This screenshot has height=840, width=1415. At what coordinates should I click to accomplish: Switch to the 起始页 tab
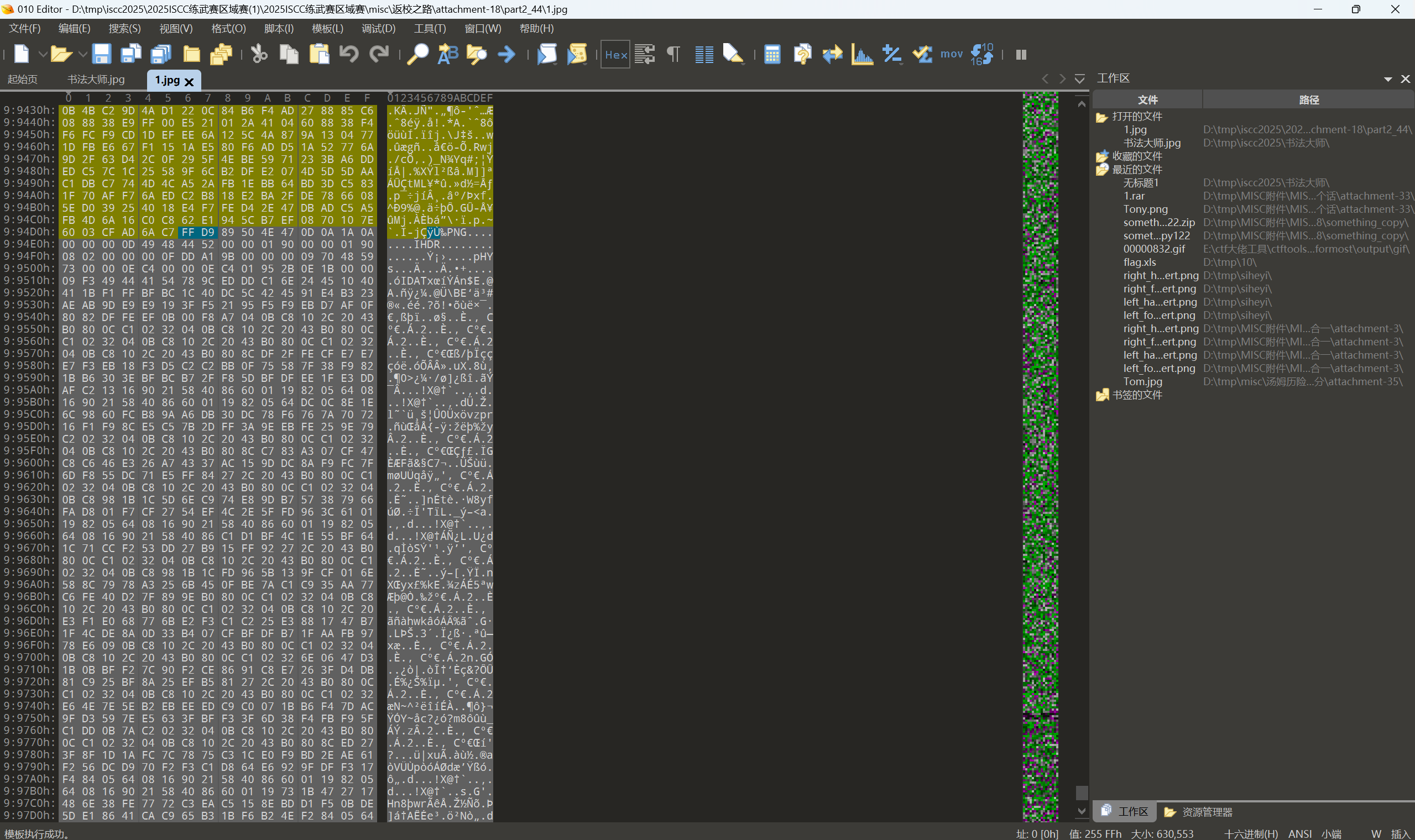[x=23, y=79]
